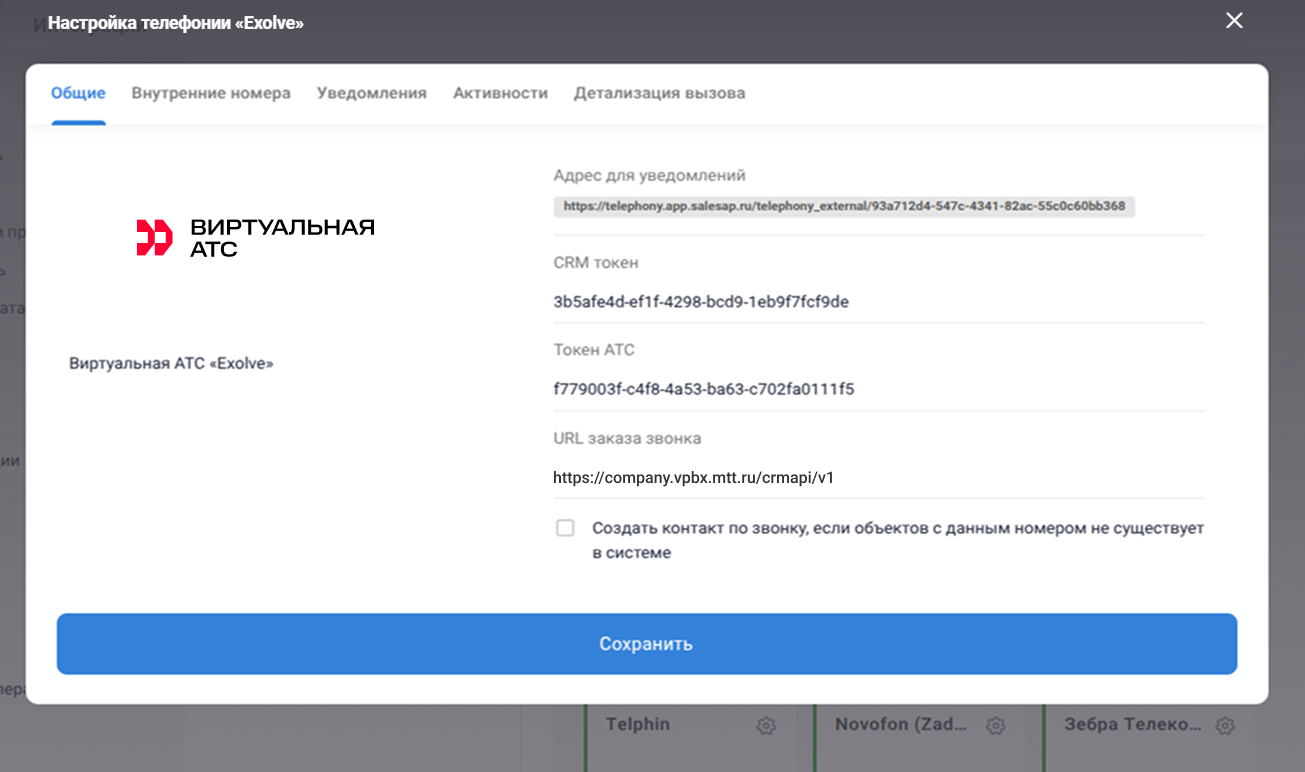This screenshot has height=772, width=1305.
Task: Select the Общие tab
Action: point(78,93)
